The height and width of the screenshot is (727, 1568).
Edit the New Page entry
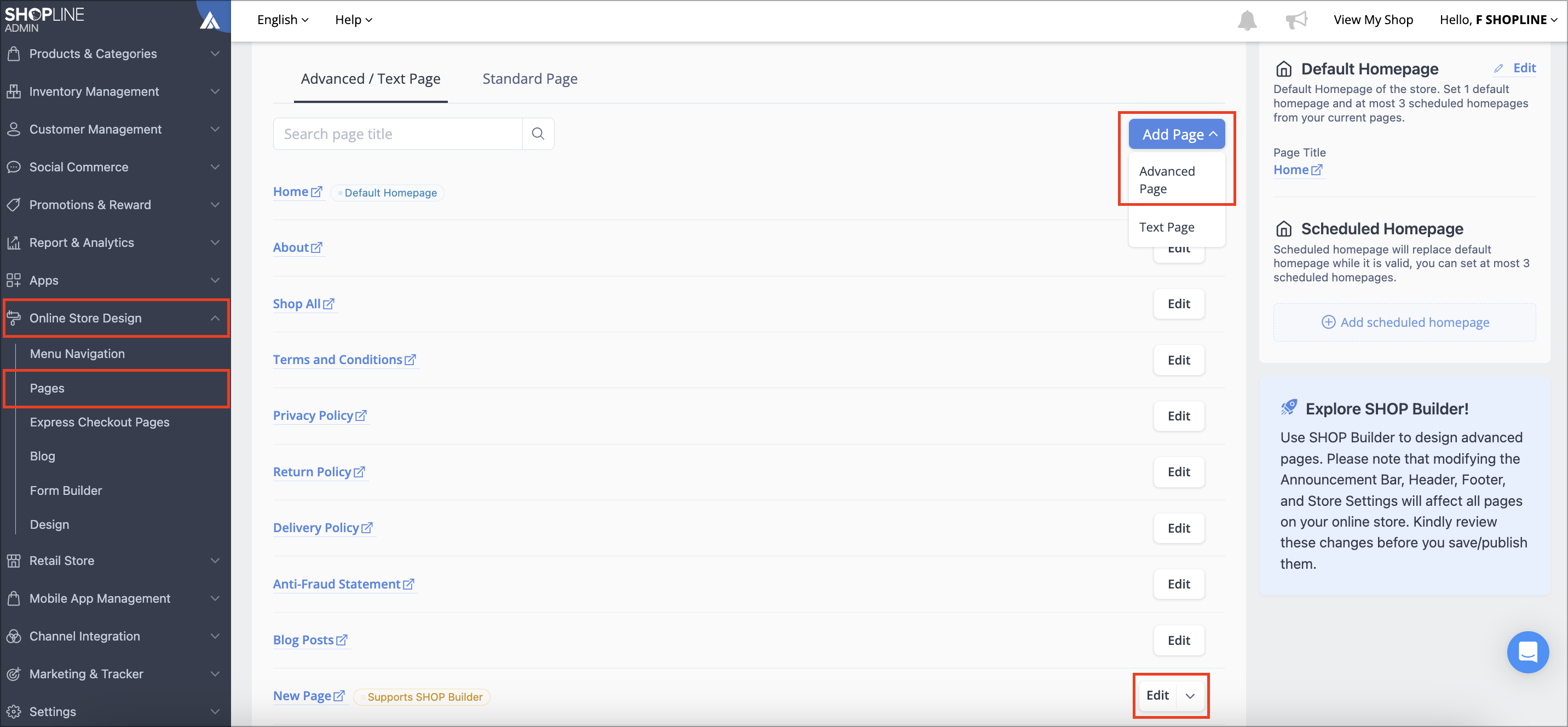(1157, 695)
